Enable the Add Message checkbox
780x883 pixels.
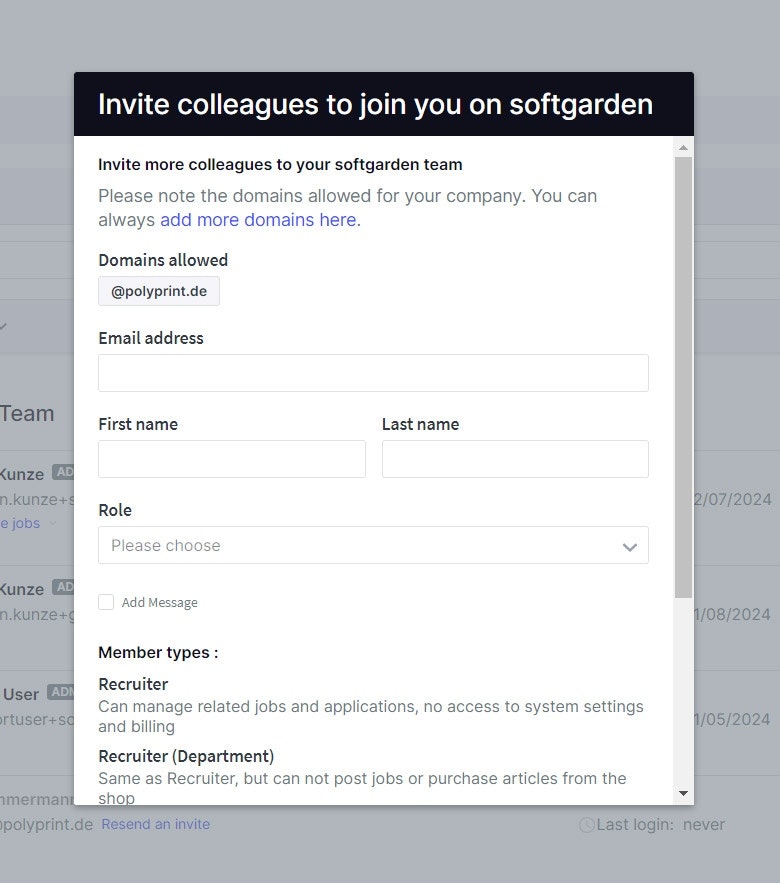[106, 602]
